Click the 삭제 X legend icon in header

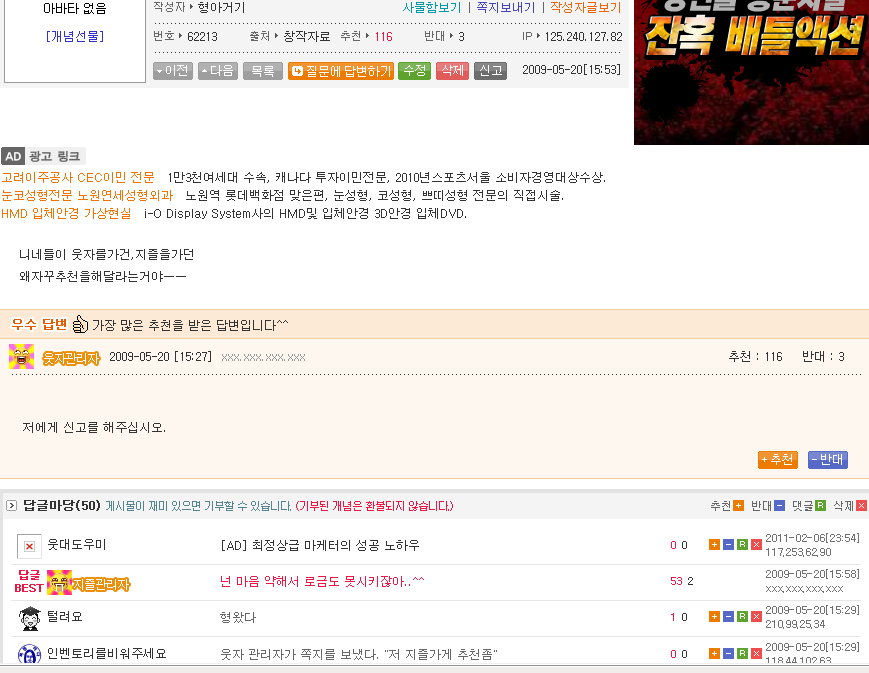click(x=861, y=506)
